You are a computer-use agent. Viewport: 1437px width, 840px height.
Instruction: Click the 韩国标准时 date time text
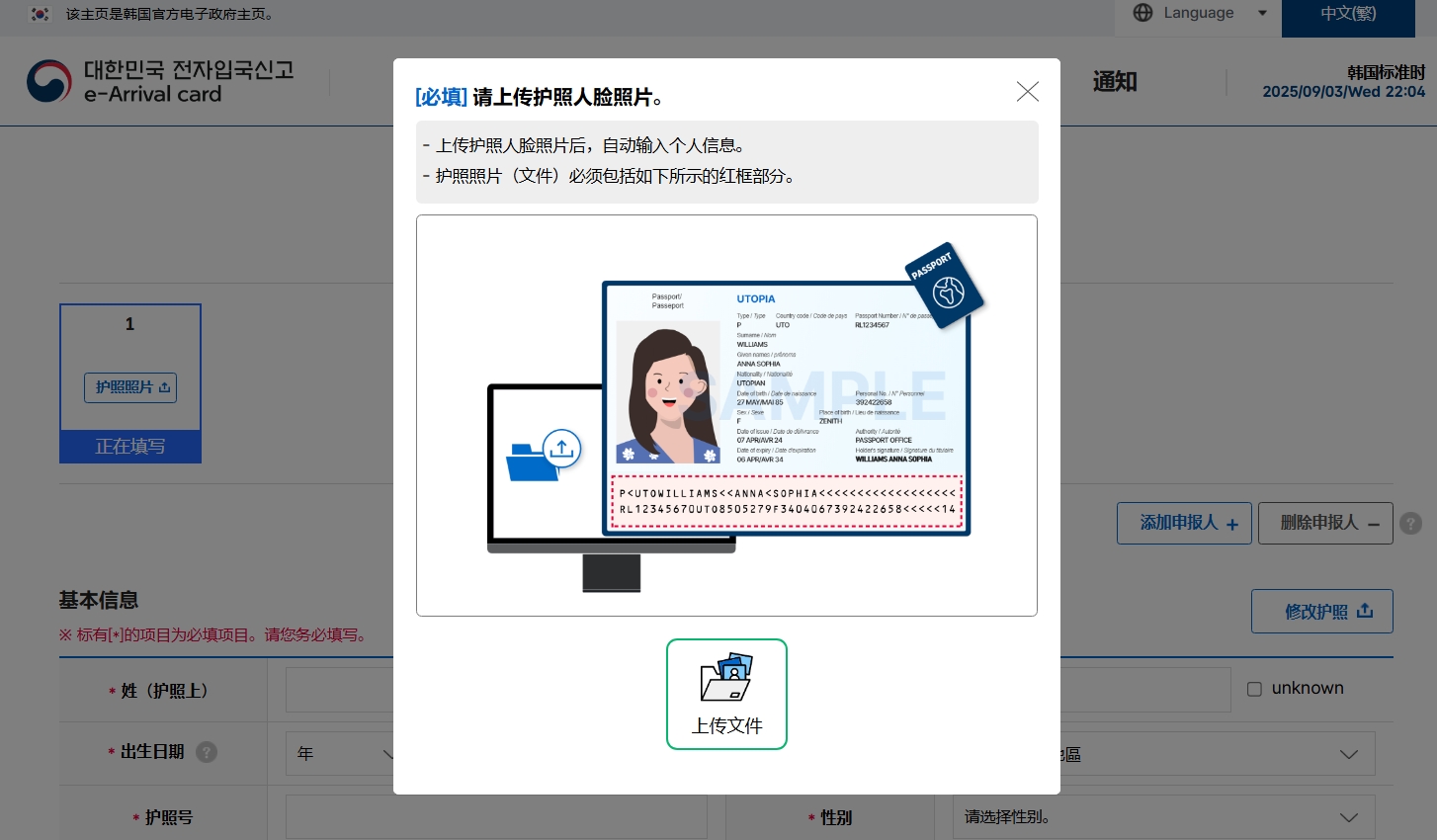(x=1344, y=82)
